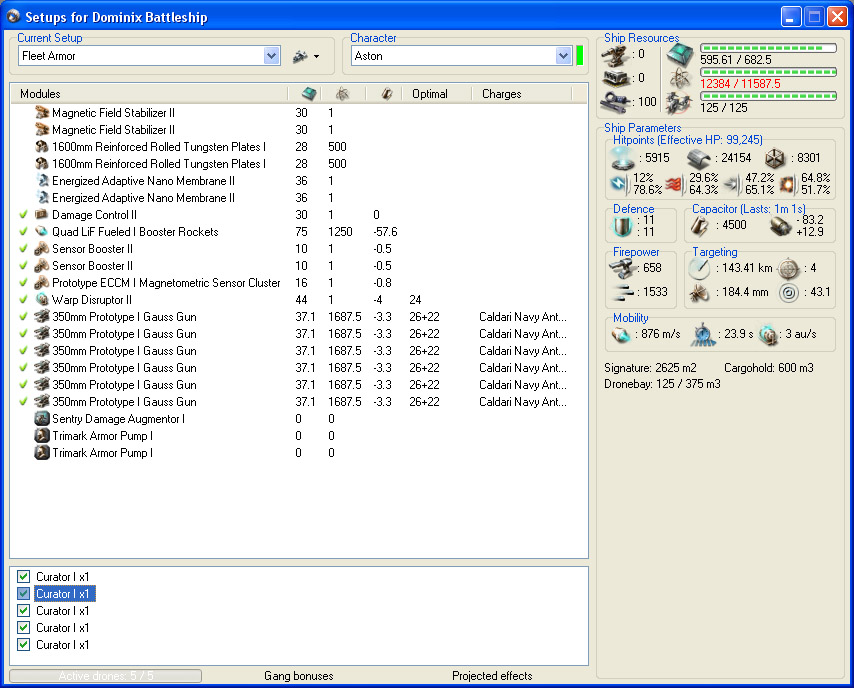Viewport: 854px width, 688px height.
Task: Click the turret hardpoints icon in Ship Resources
Action: click(615, 54)
